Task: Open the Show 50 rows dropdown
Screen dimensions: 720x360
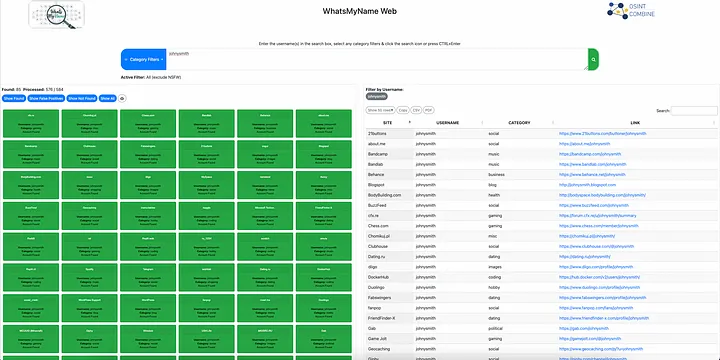Action: tap(381, 110)
